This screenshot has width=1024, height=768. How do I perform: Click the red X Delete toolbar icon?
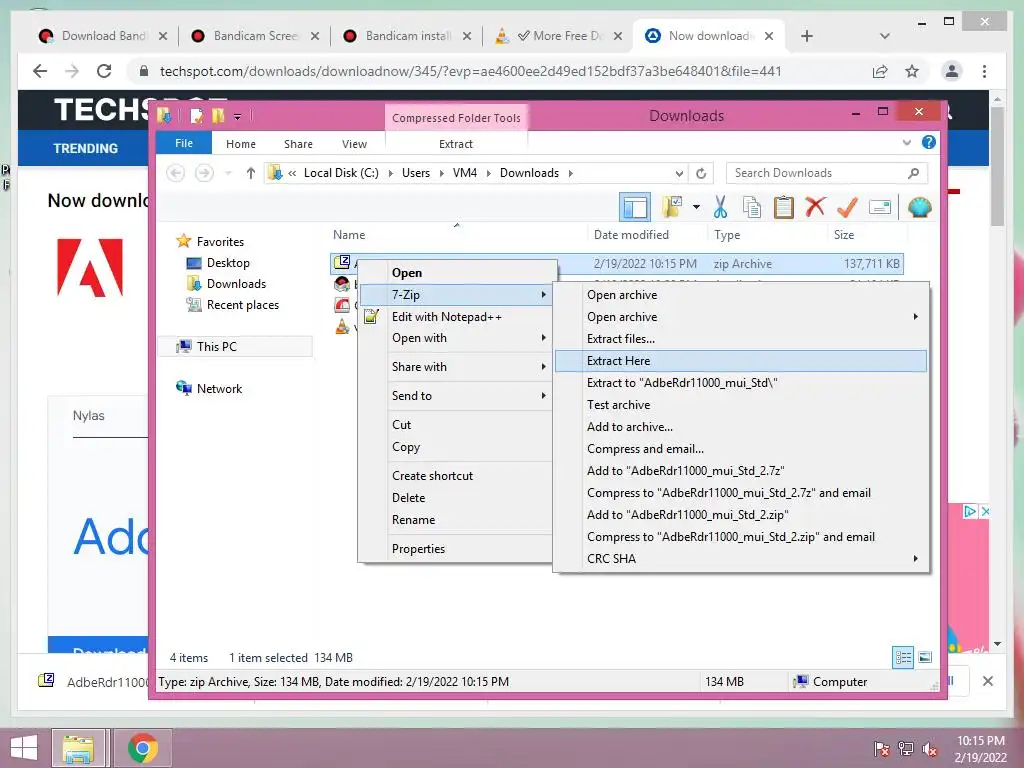click(814, 207)
